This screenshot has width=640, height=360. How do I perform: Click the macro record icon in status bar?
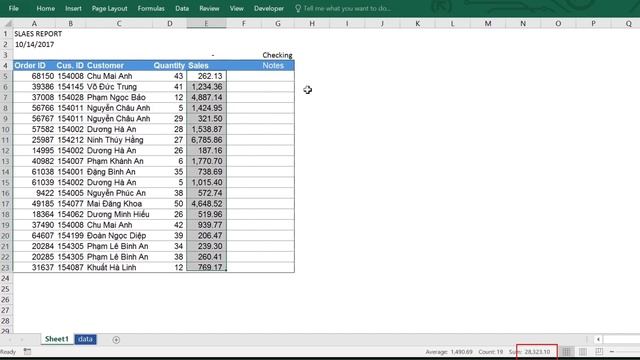27,351
